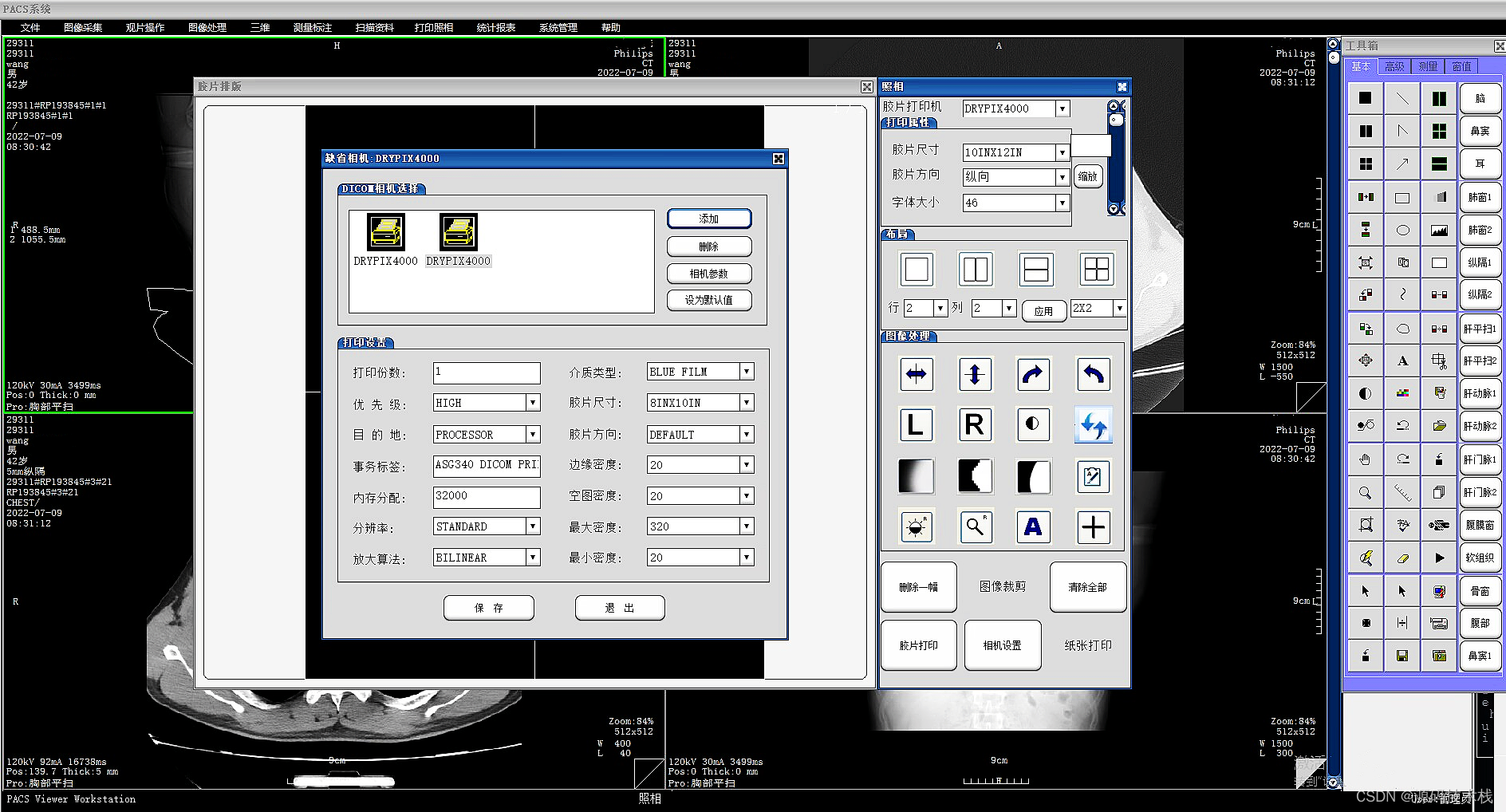Click the 事务标签 input field
Viewport: 1506px width, 812px height.
click(x=487, y=465)
